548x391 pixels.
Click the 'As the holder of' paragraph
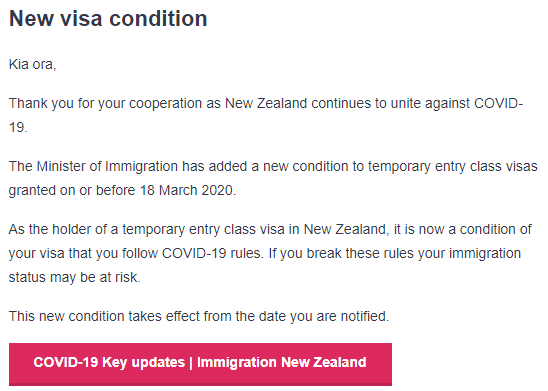(x=270, y=253)
